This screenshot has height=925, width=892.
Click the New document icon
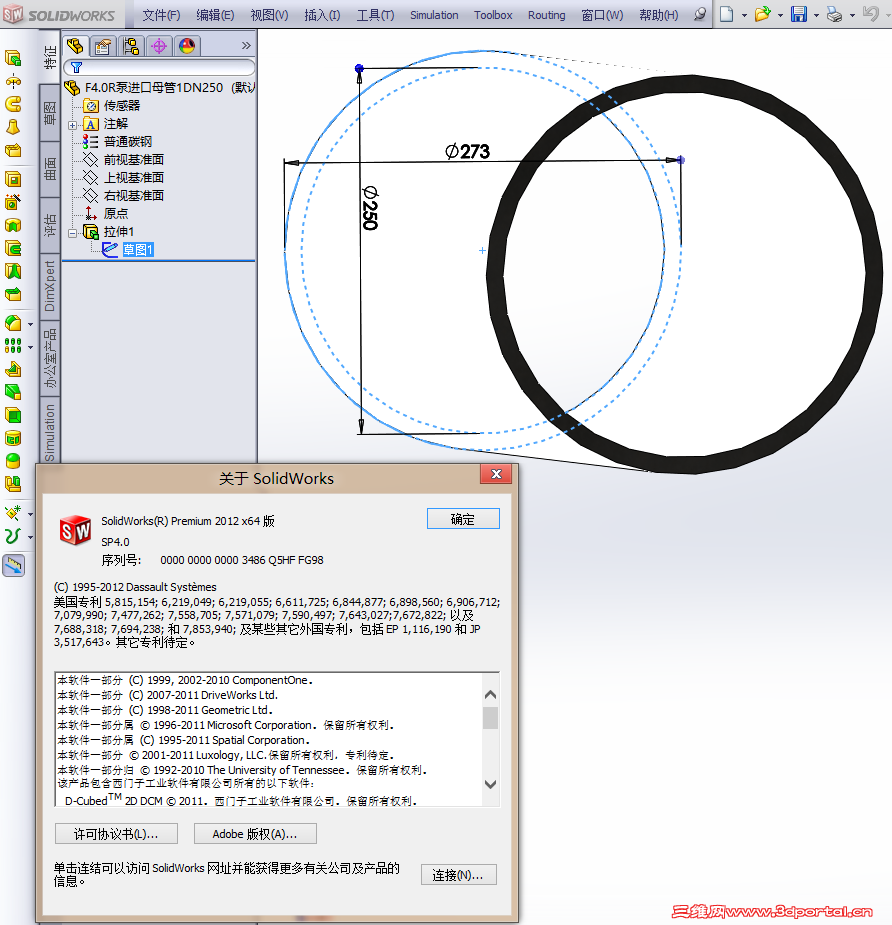[727, 14]
